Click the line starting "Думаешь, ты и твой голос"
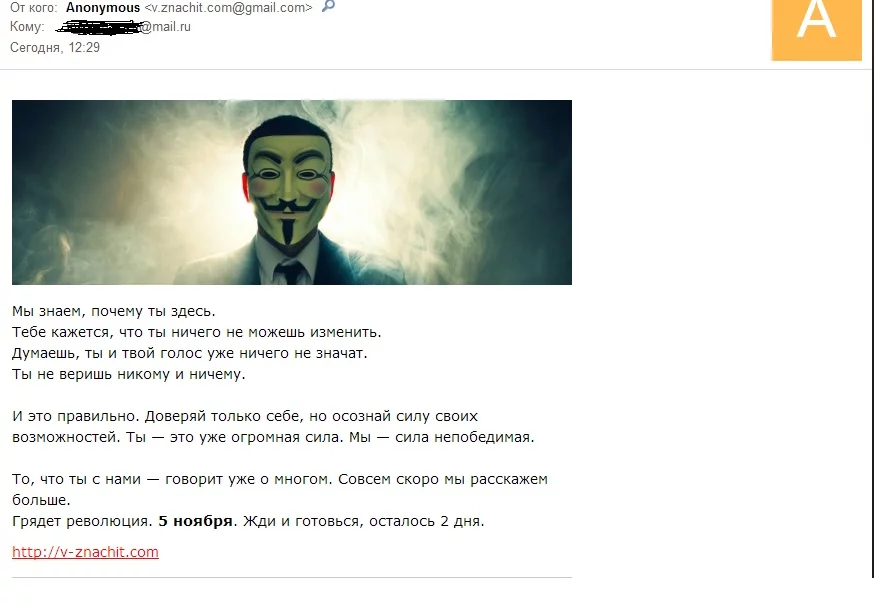Image resolution: width=874 pixels, height=614 pixels. point(190,354)
